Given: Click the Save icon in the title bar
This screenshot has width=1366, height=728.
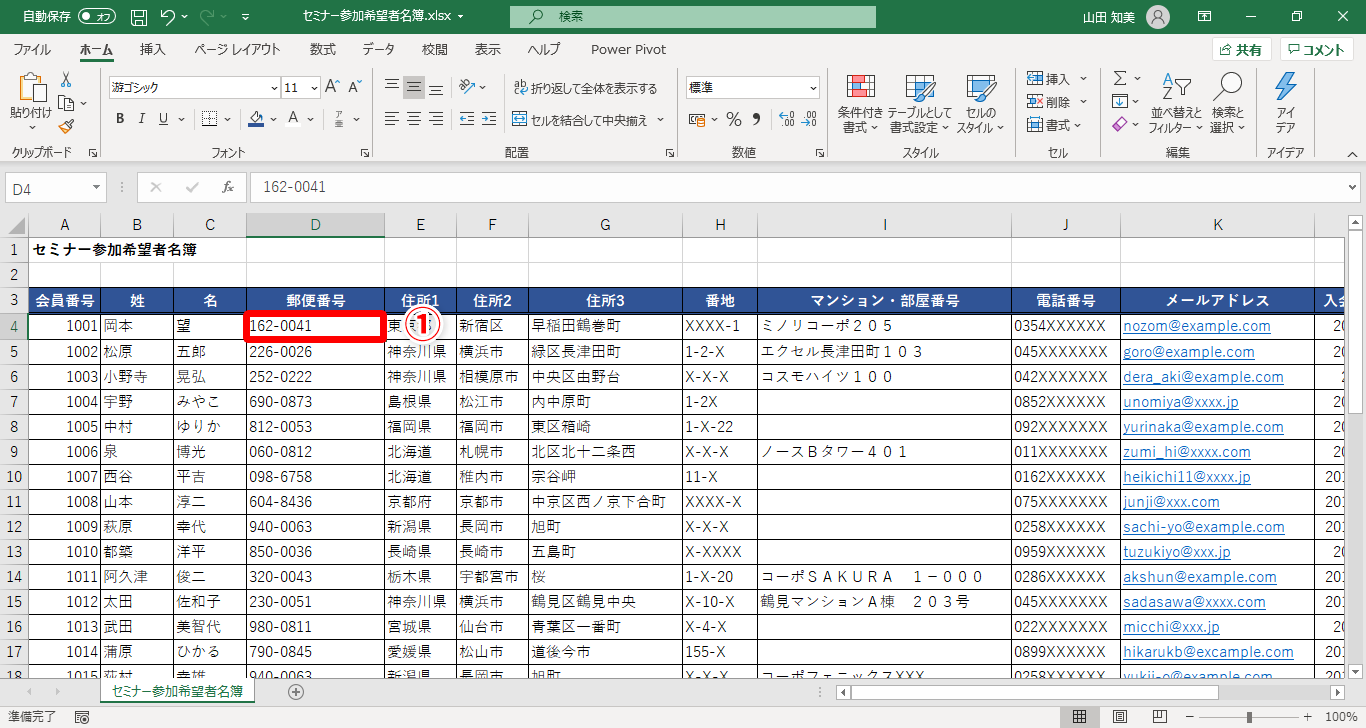Looking at the screenshot, I should [139, 17].
